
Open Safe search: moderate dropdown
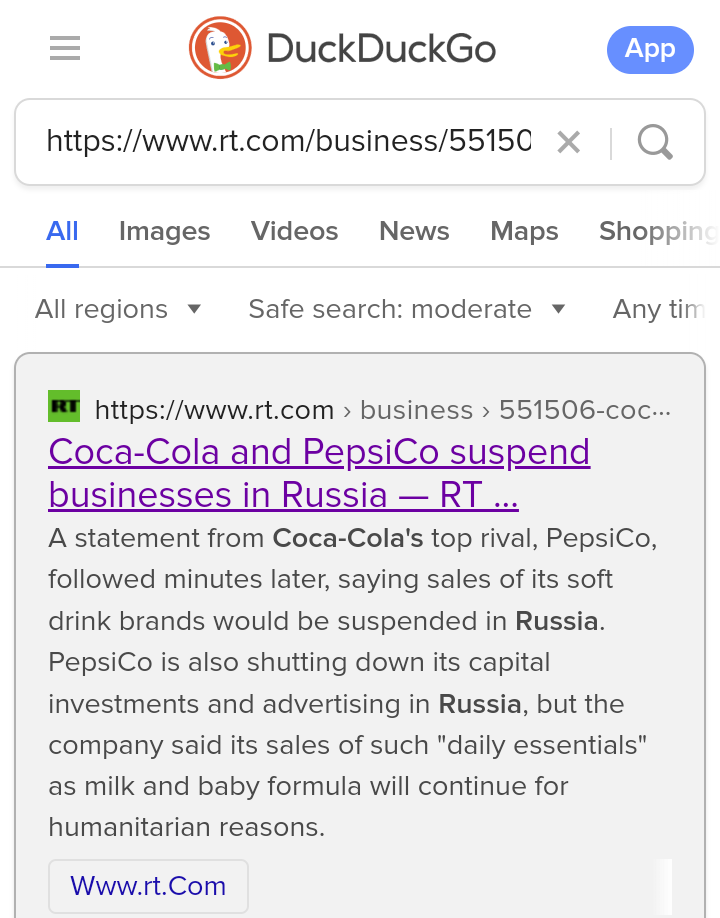(x=407, y=309)
